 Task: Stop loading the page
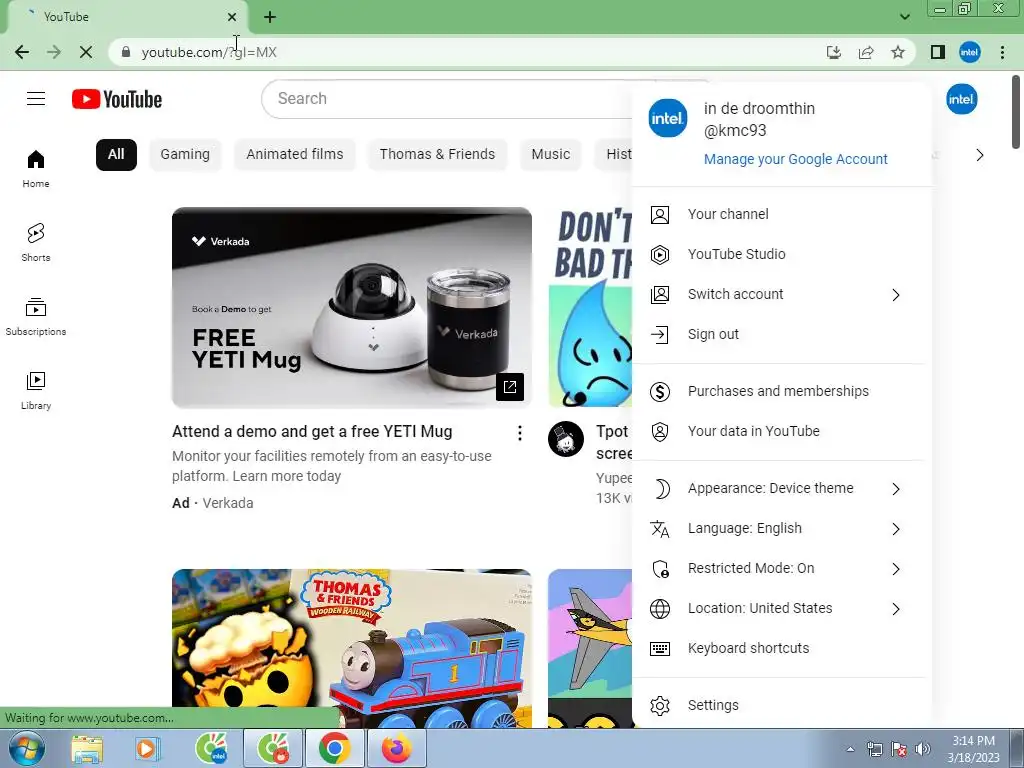coord(86,52)
